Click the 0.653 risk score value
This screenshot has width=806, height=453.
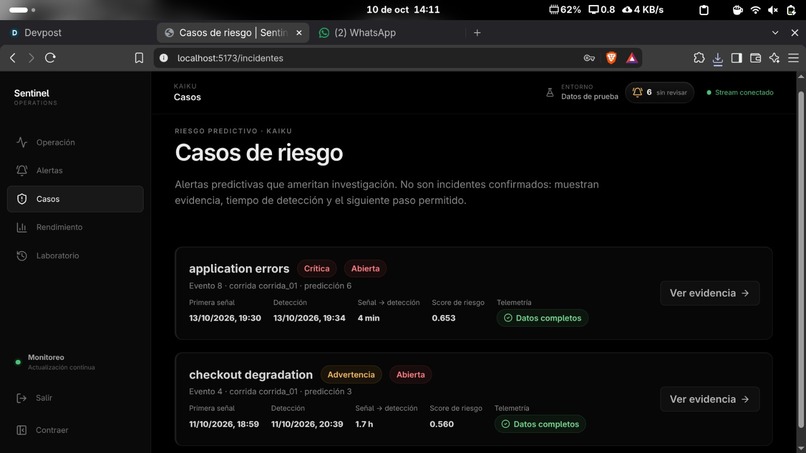[444, 318]
